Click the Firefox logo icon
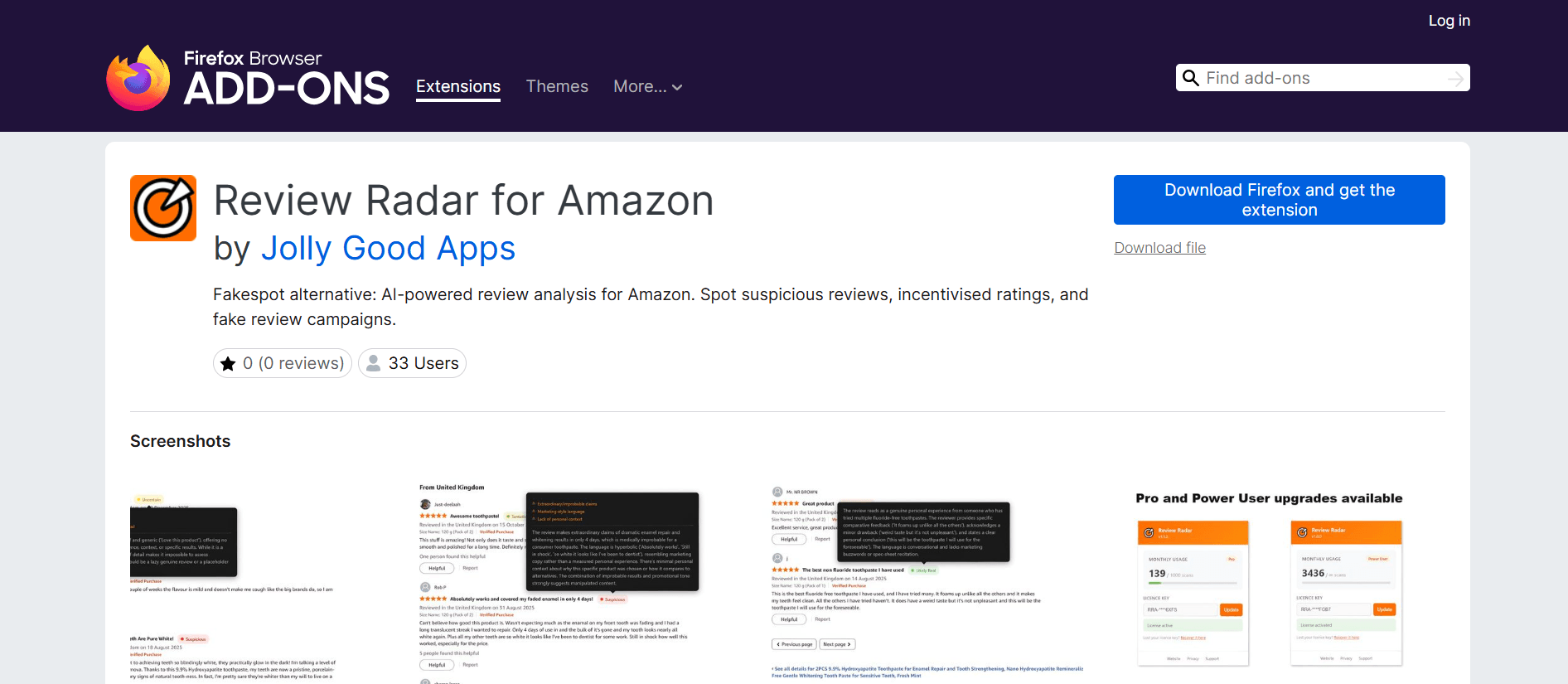This screenshot has height=684, width=1568. point(138,78)
